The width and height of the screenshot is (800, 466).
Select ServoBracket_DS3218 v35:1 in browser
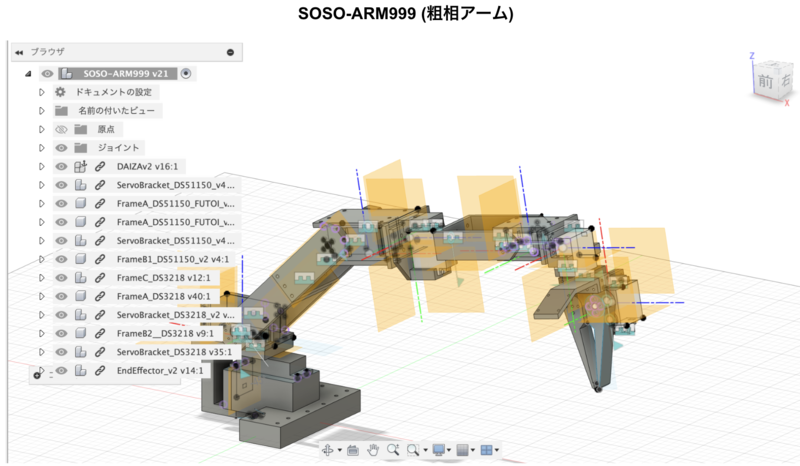click(x=174, y=352)
